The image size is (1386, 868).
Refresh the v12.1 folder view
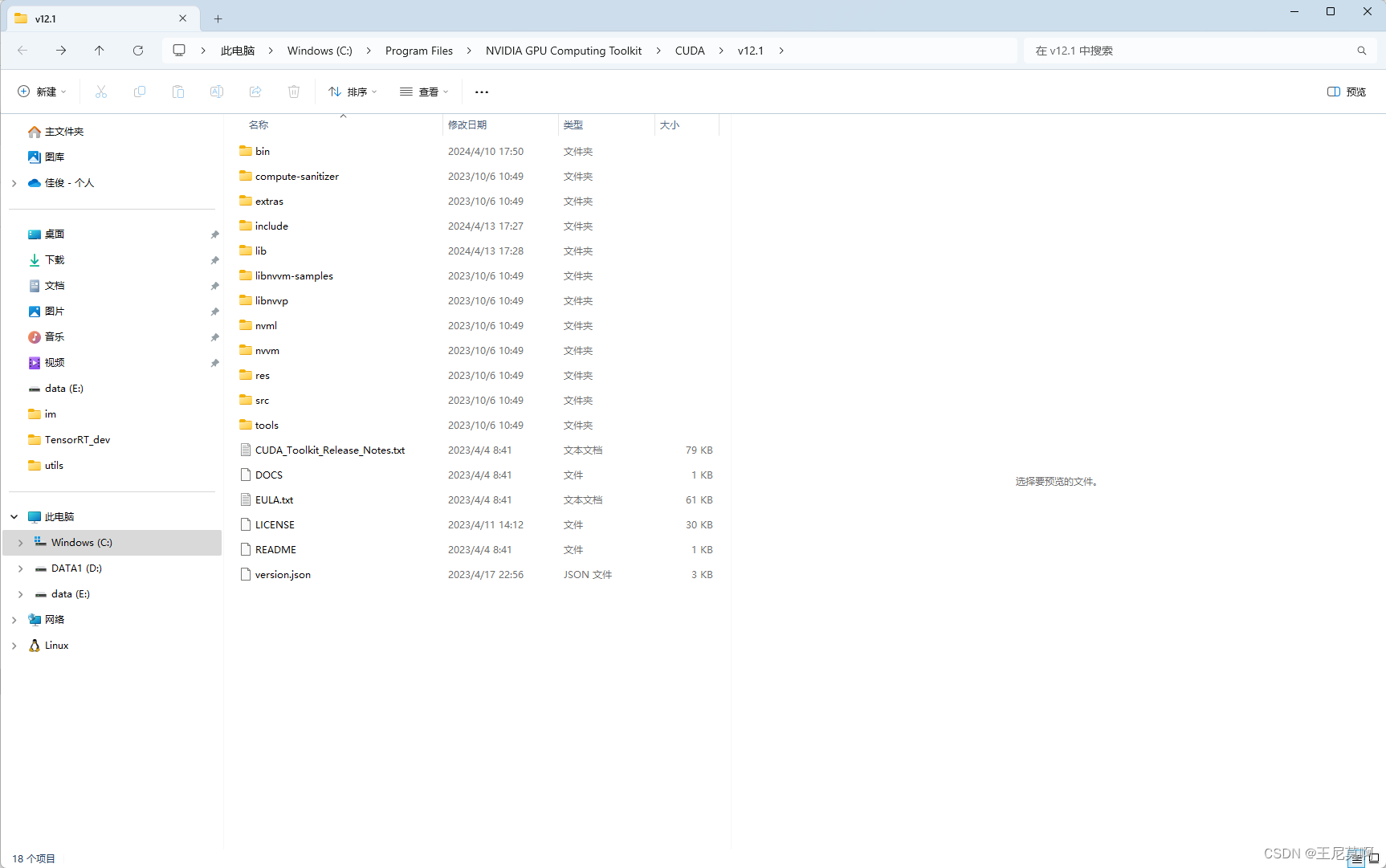[138, 51]
